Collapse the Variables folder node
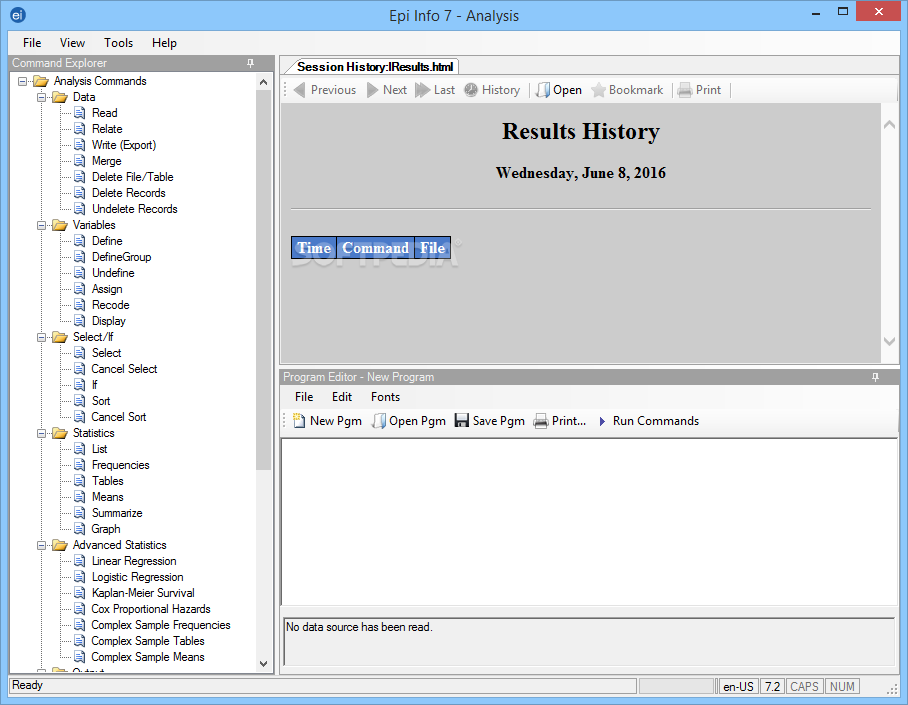The image size is (908, 705). [x=42, y=225]
